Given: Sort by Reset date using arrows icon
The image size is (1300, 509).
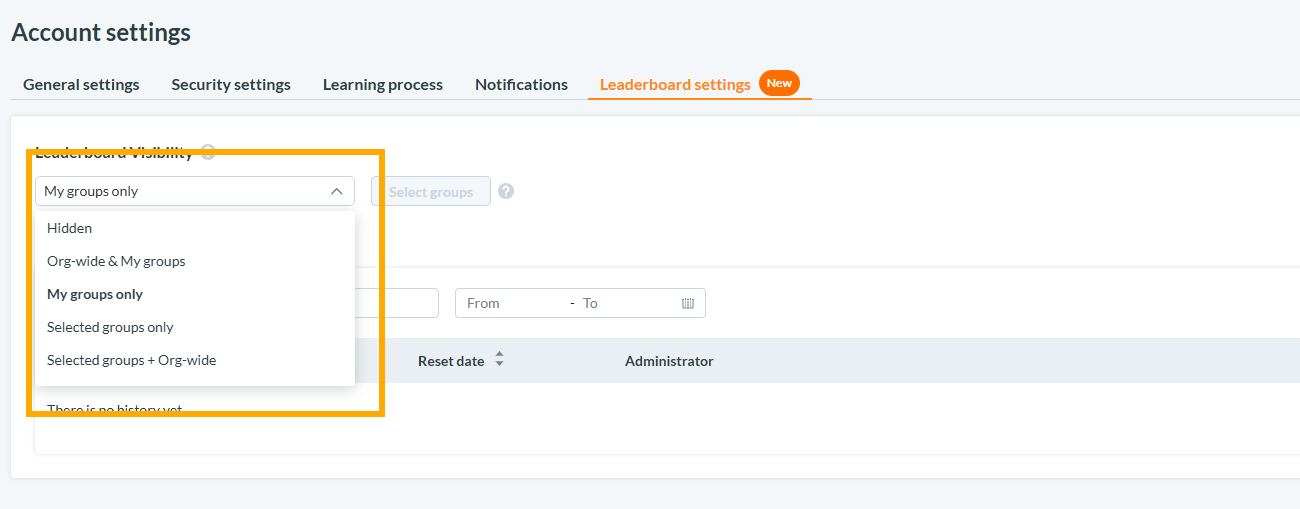Looking at the screenshot, I should [x=499, y=360].
